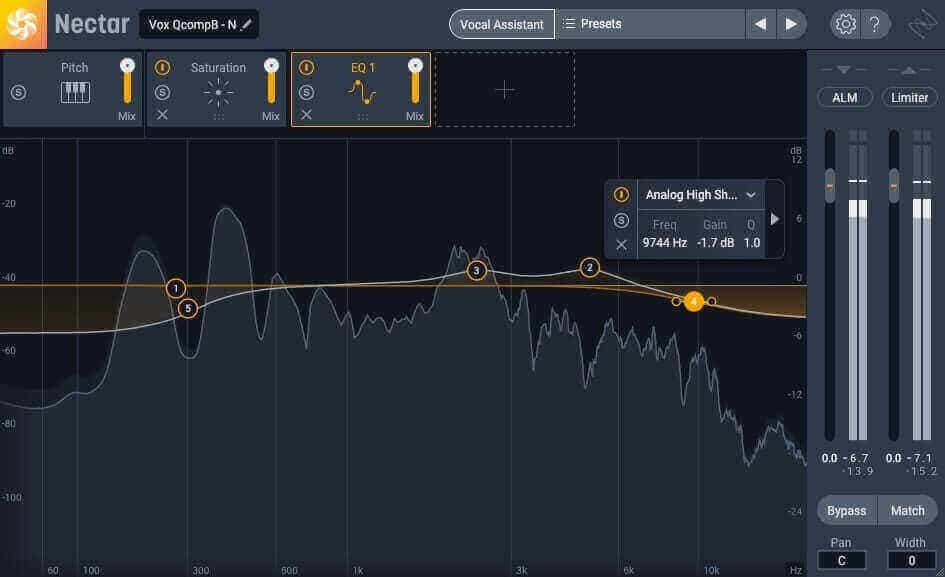Click the input meter arrow icon
The image size is (945, 577).
[844, 70]
